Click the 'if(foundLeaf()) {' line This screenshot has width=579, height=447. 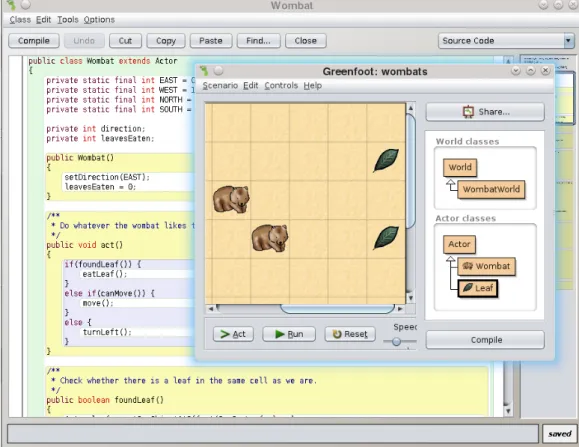click(x=103, y=265)
